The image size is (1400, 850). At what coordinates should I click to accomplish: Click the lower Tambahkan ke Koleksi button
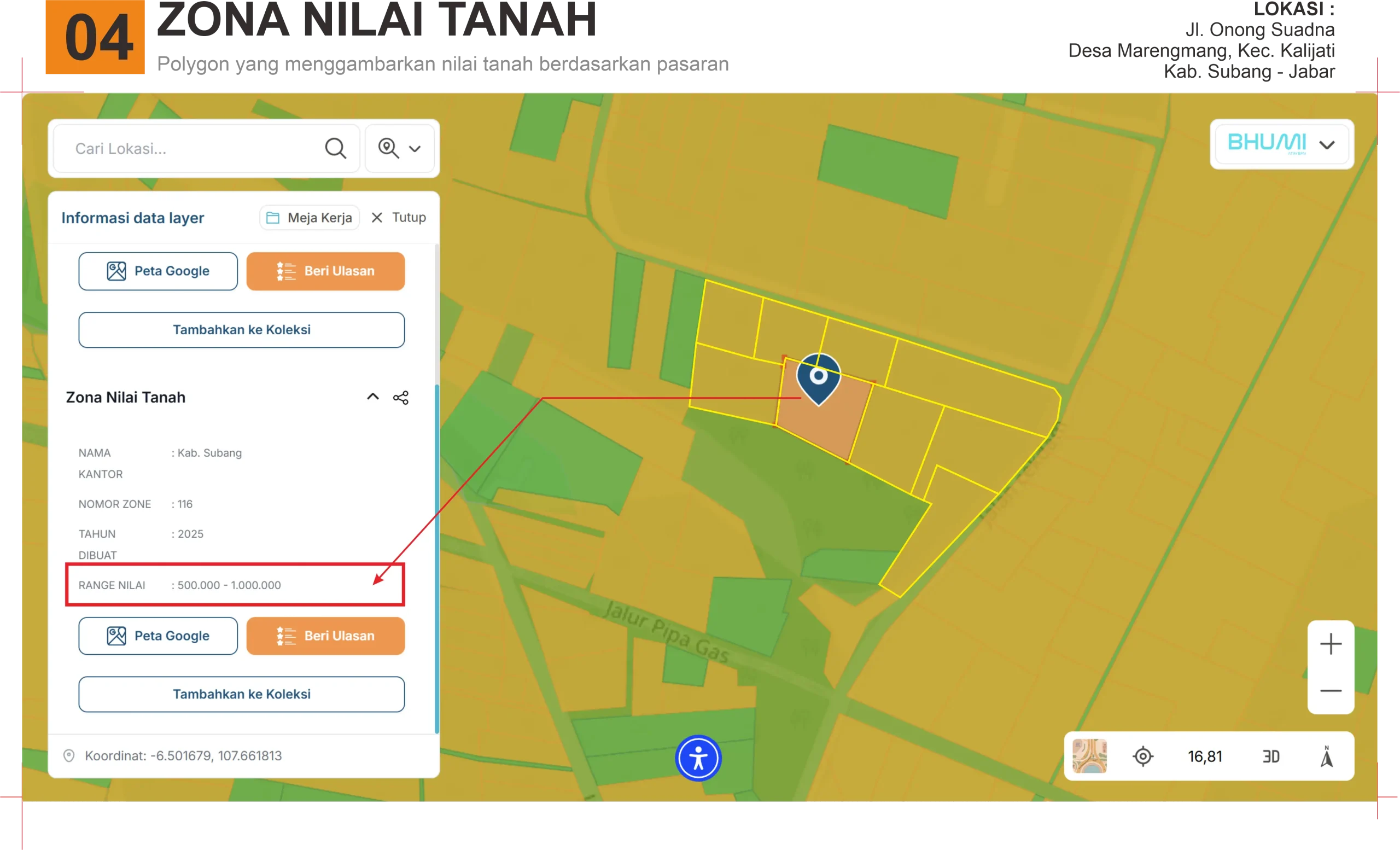pos(242,694)
